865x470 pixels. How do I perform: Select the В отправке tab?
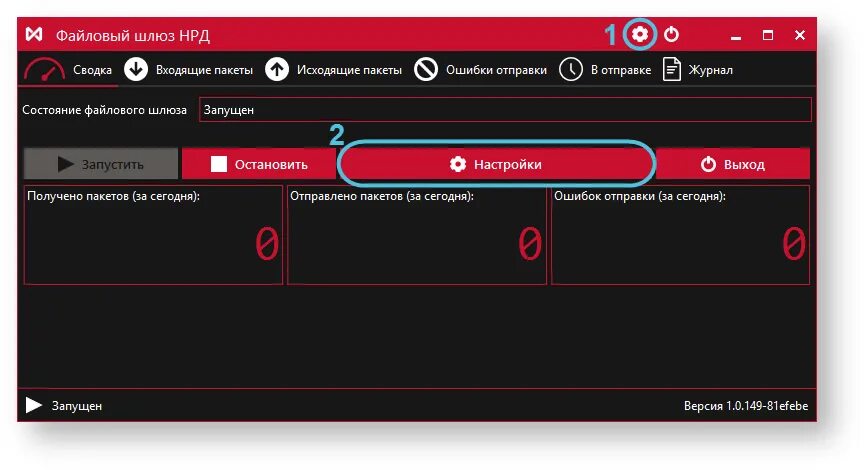[605, 70]
